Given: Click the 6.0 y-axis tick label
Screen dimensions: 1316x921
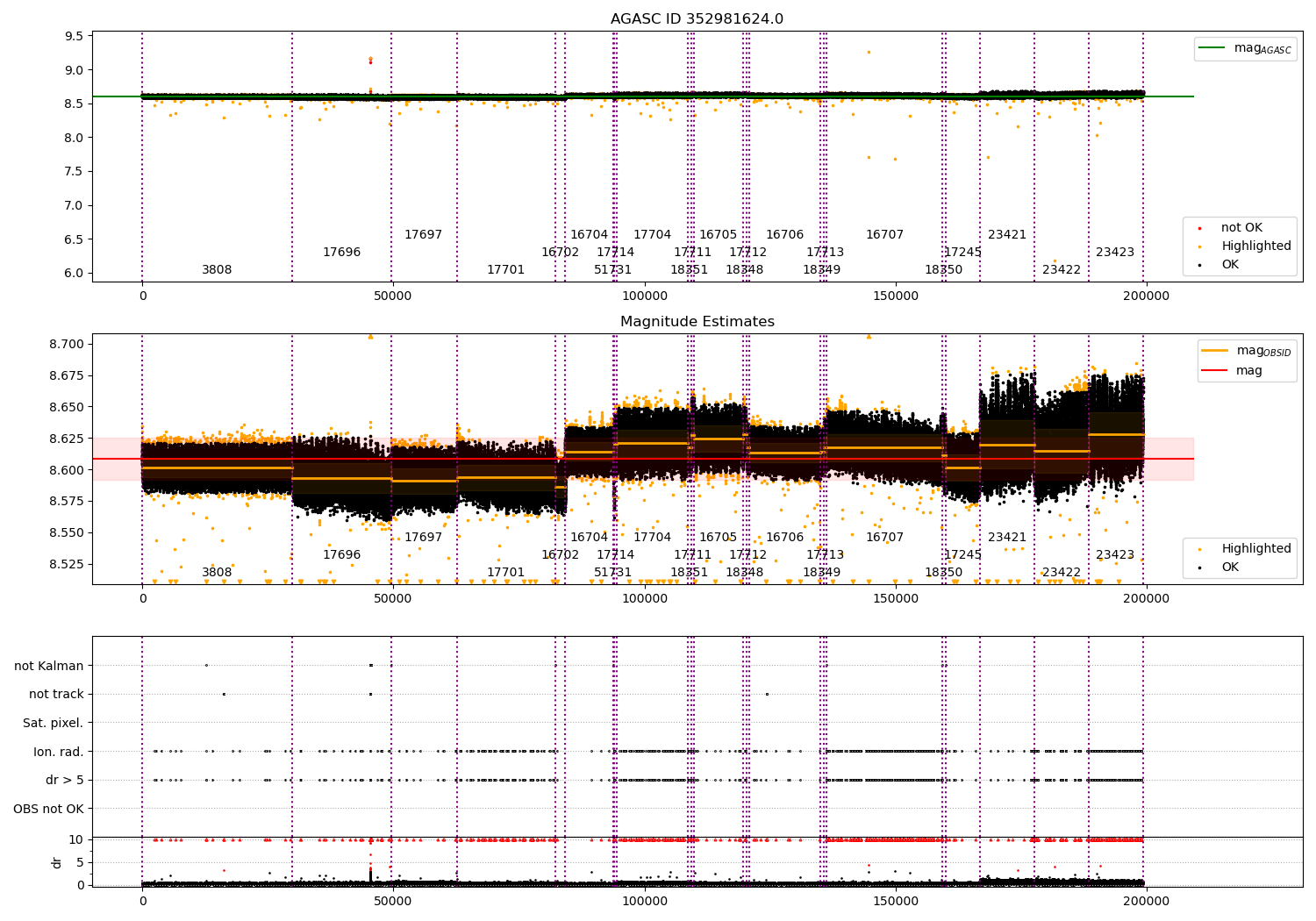Looking at the screenshot, I should (x=75, y=273).
